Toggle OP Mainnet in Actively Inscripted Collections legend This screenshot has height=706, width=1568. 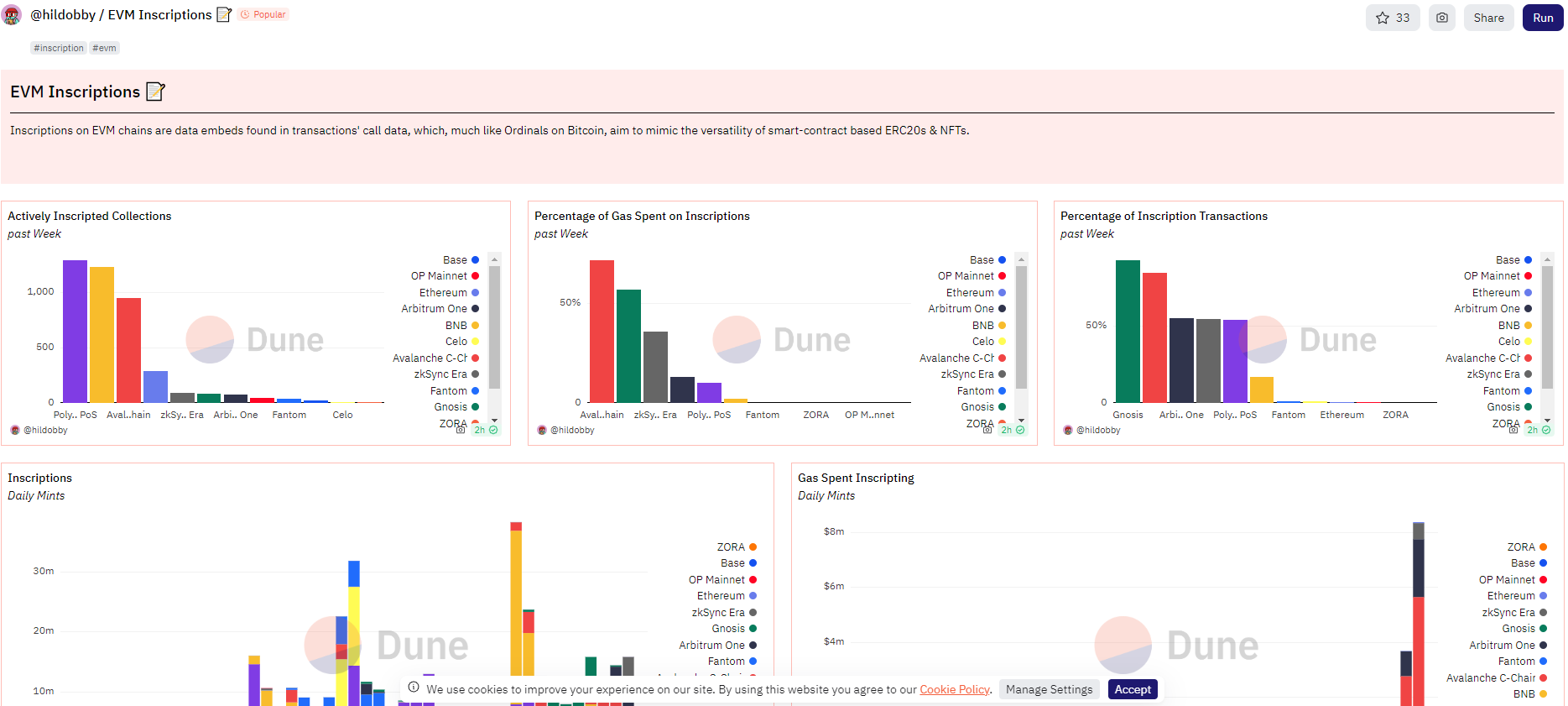coord(445,276)
